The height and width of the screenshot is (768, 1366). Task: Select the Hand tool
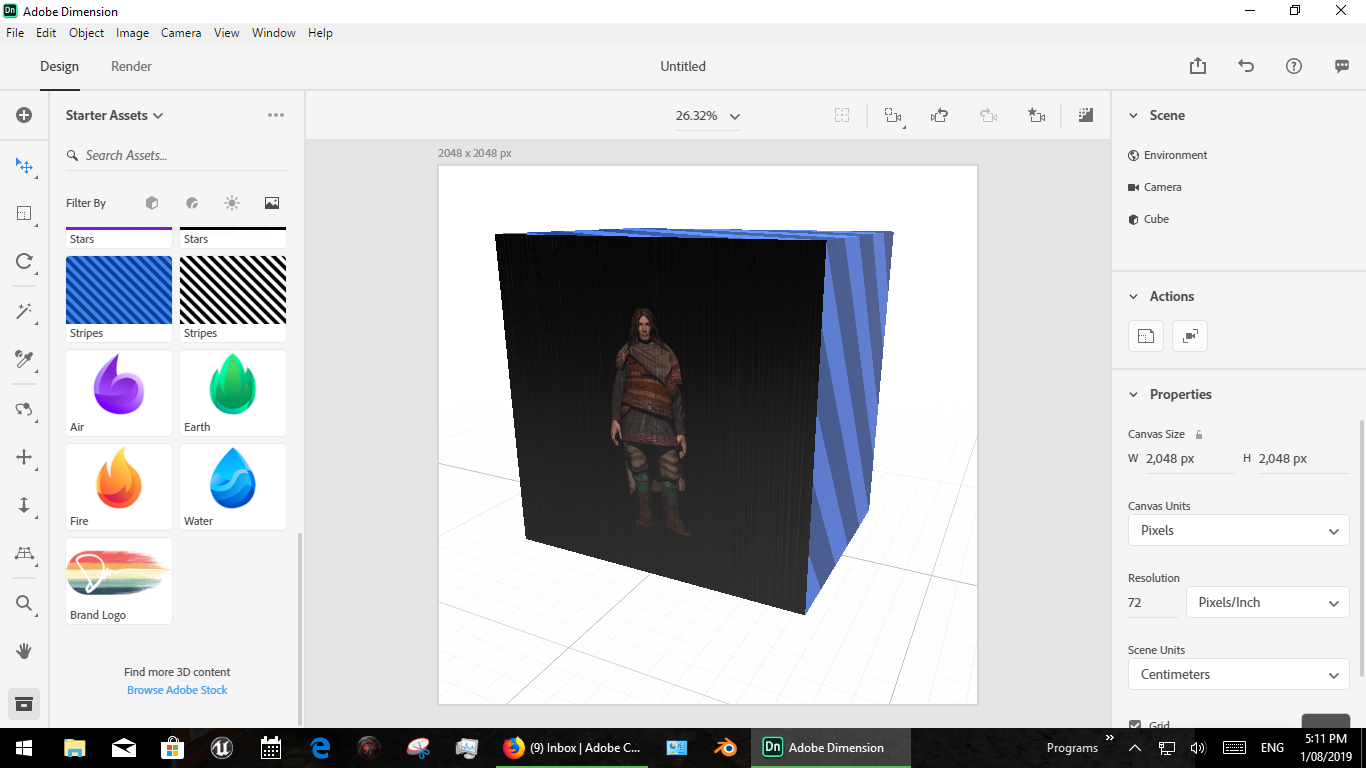pyautogui.click(x=24, y=651)
